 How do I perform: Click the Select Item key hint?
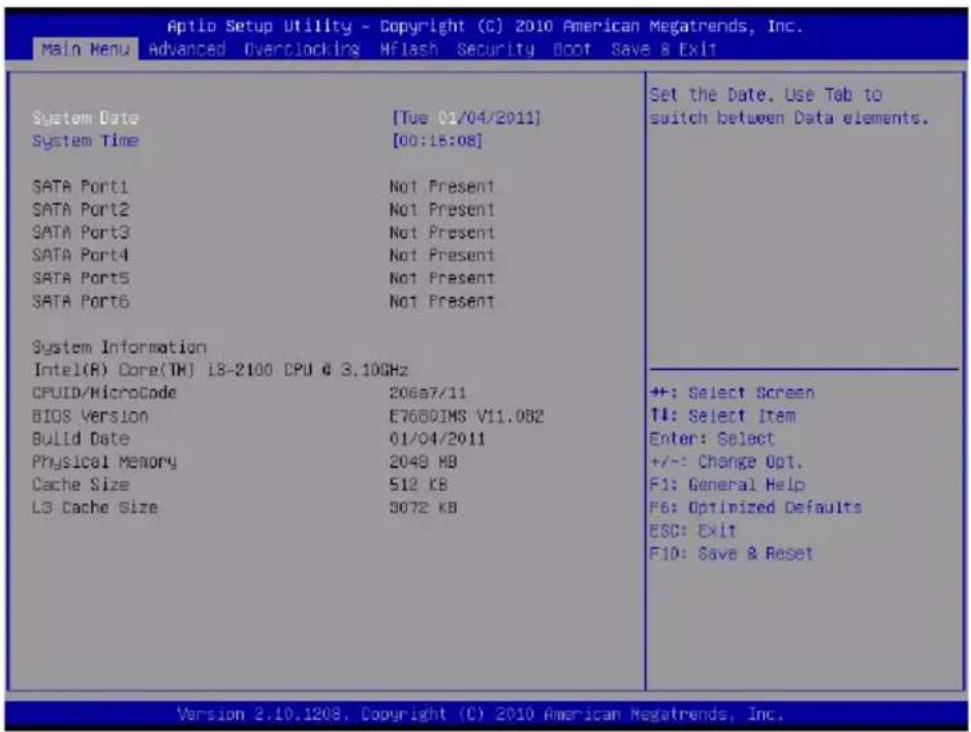(x=723, y=416)
